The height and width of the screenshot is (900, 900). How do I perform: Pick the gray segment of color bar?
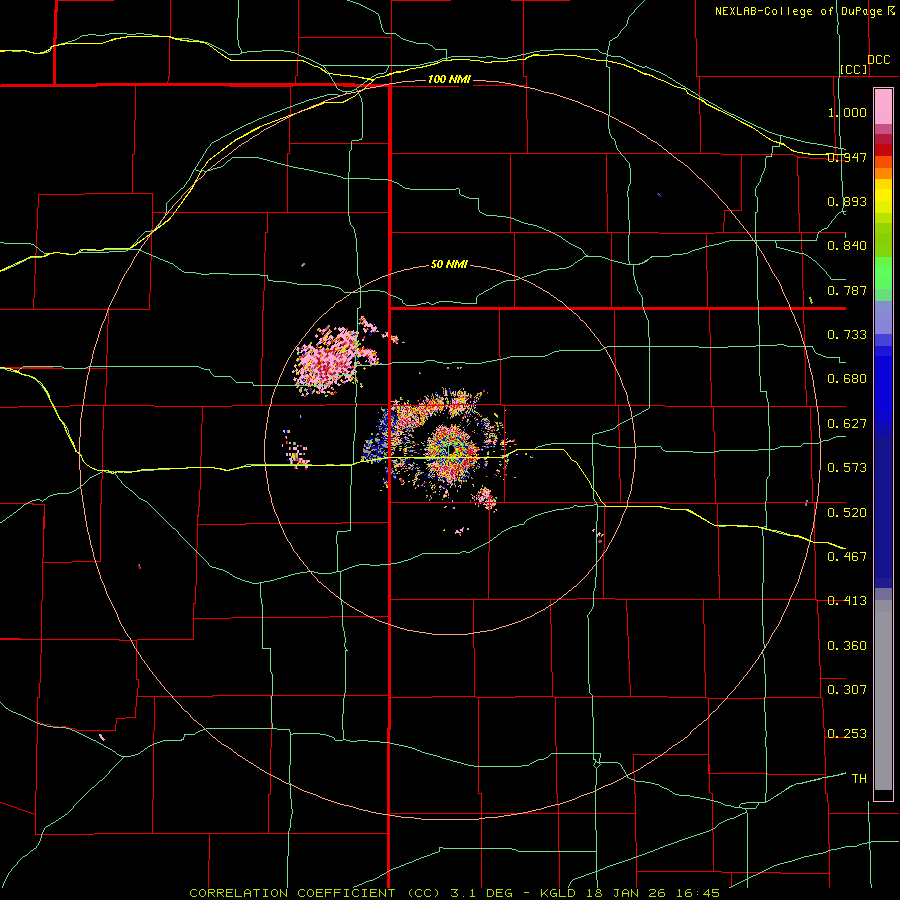point(883,695)
